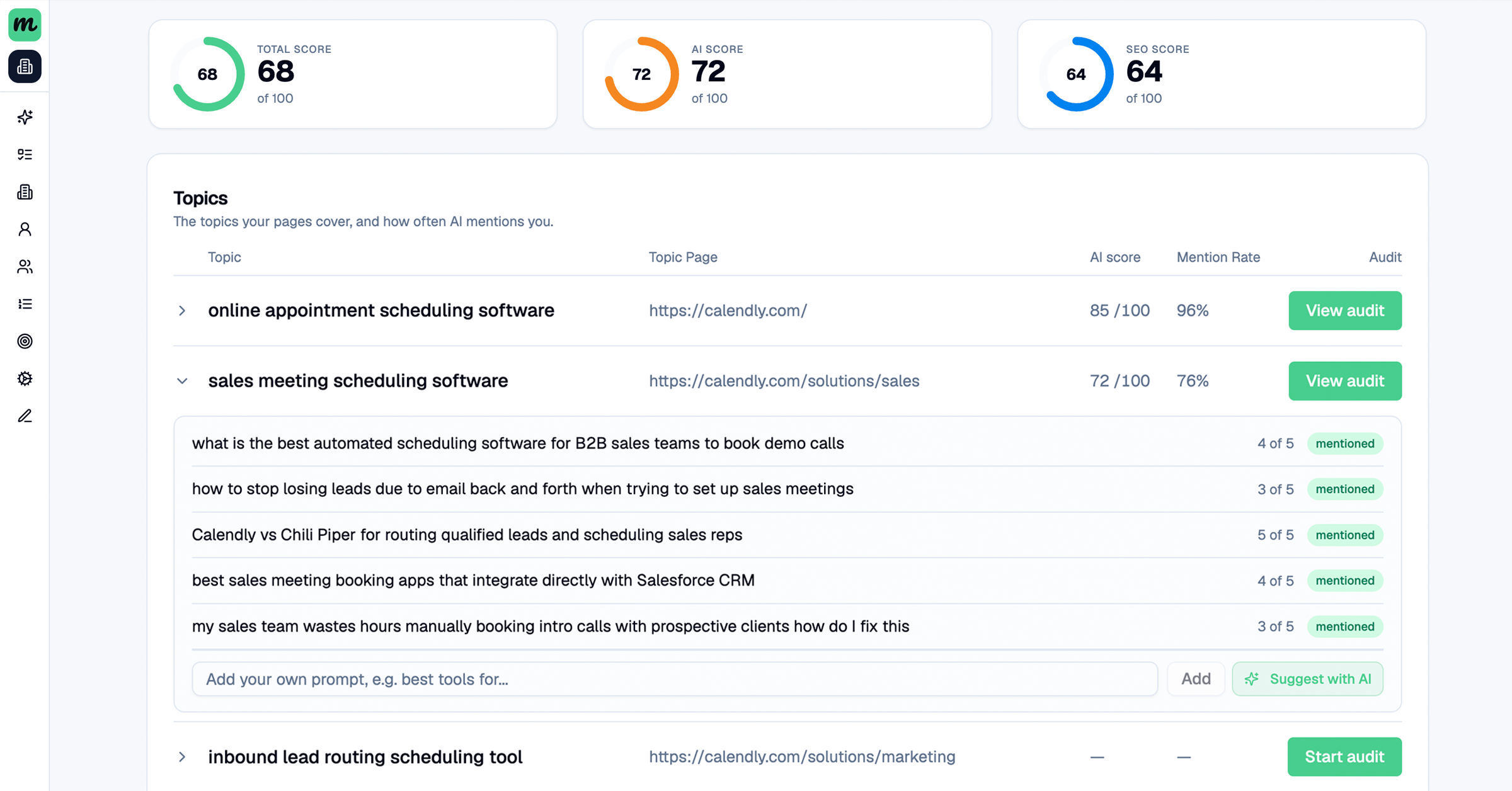Click the Total Score ring gauge
The width and height of the screenshot is (1512, 791).
click(x=208, y=74)
